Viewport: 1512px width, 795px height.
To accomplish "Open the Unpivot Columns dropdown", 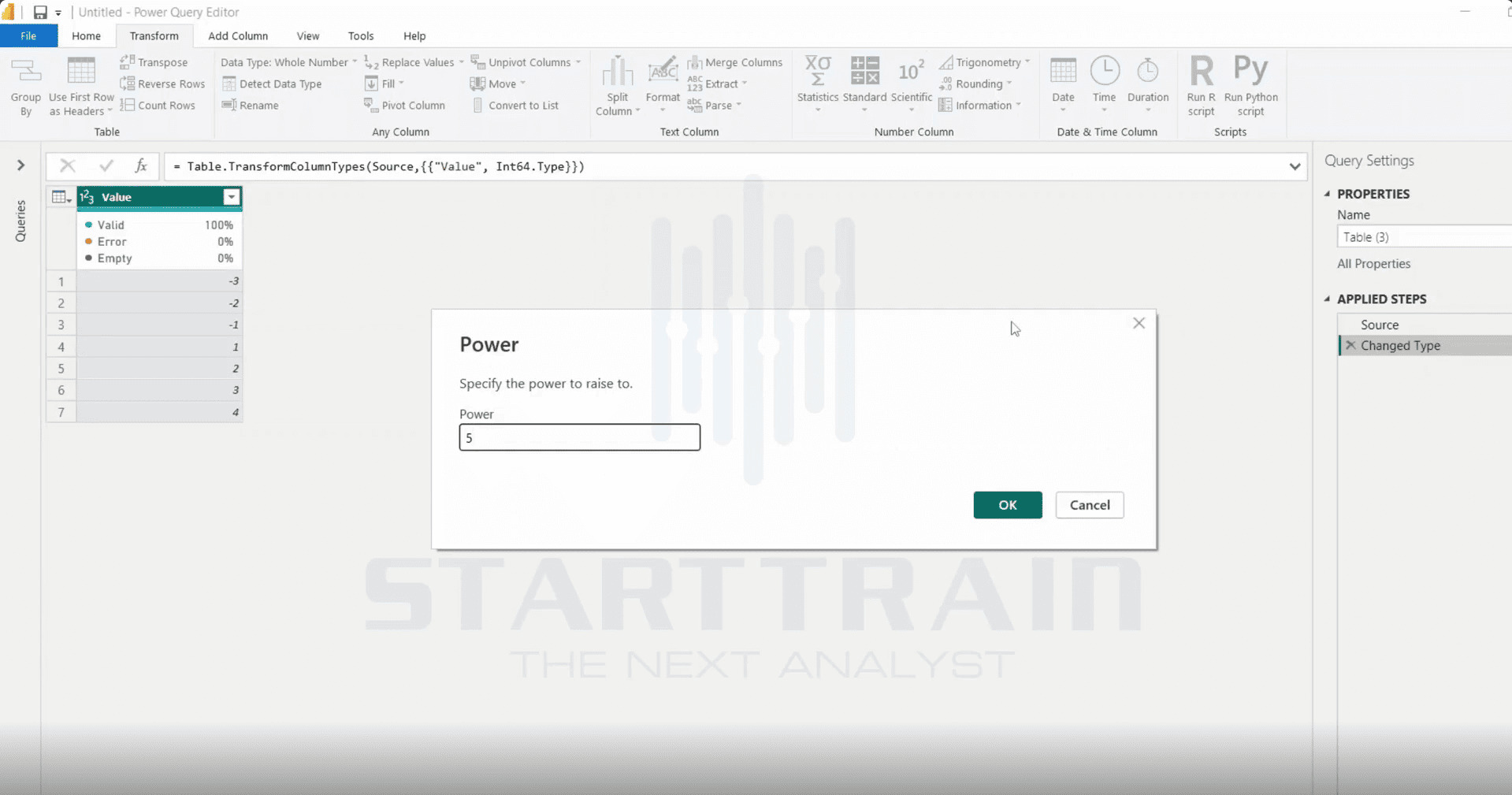I will pyautogui.click(x=526, y=62).
